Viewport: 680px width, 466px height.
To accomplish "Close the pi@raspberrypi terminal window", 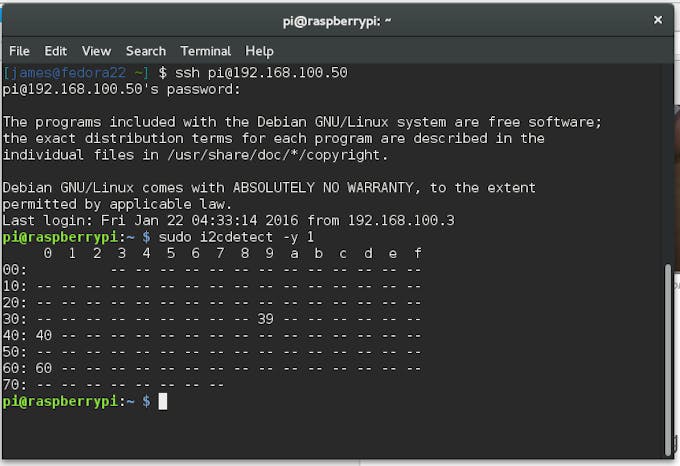I will pos(658,19).
